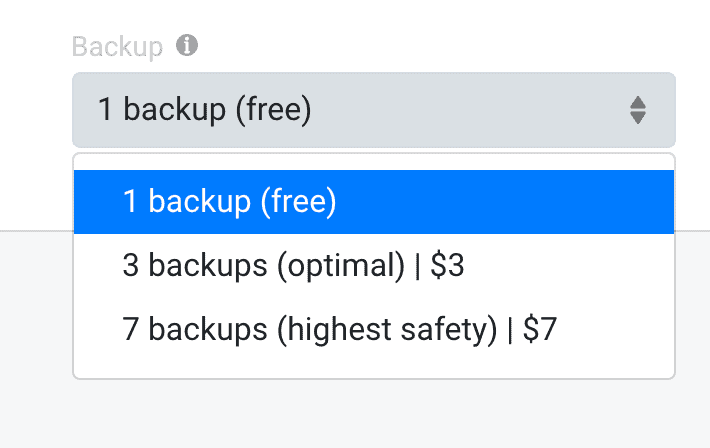Click the info icon beside Backup
The width and height of the screenshot is (710, 448).
pos(187,45)
